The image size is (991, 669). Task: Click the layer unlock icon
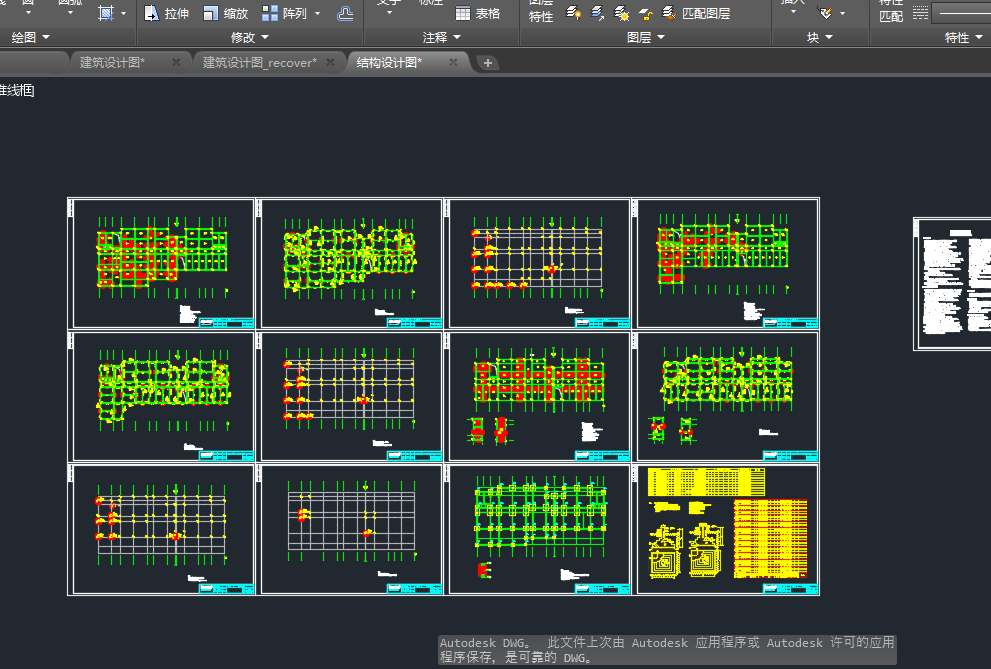click(645, 13)
